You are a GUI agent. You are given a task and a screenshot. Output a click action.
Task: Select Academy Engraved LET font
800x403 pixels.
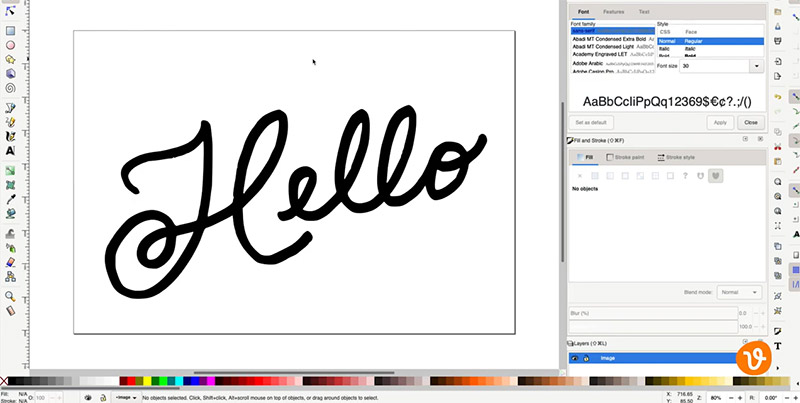tap(612, 54)
